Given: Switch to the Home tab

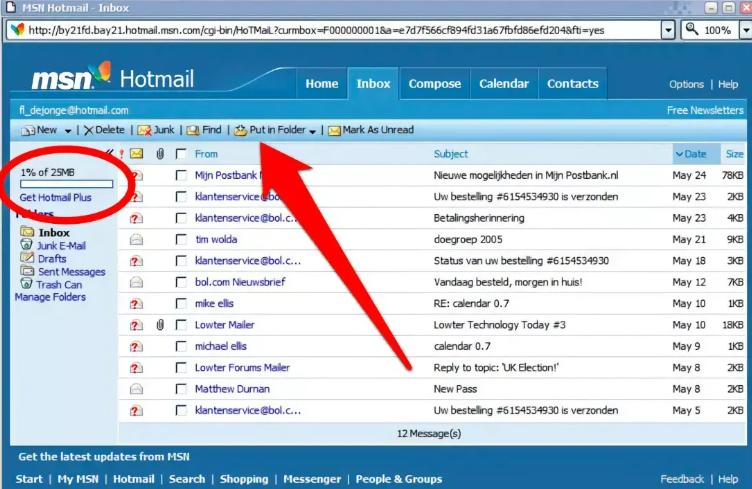Looking at the screenshot, I should 322,83.
